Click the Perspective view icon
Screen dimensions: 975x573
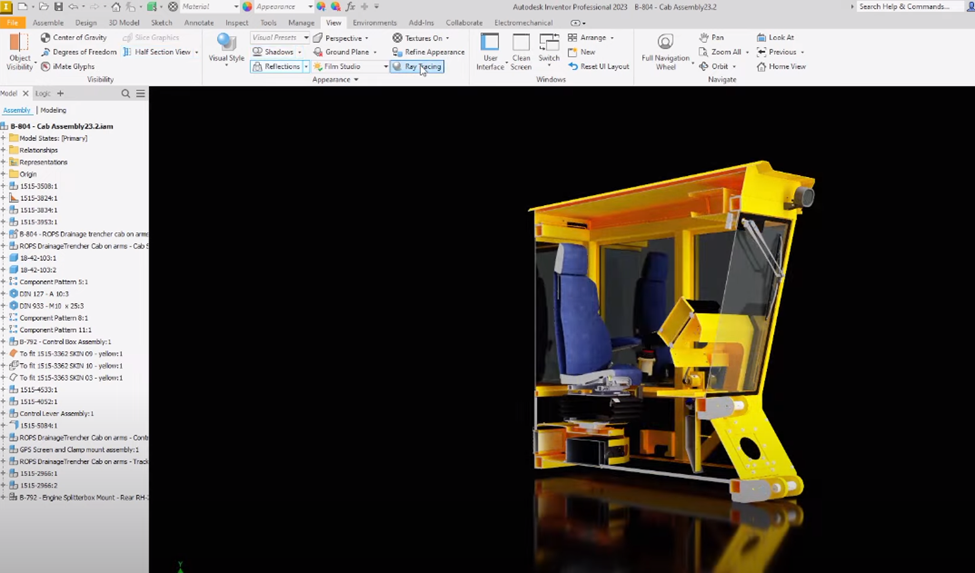click(318, 38)
